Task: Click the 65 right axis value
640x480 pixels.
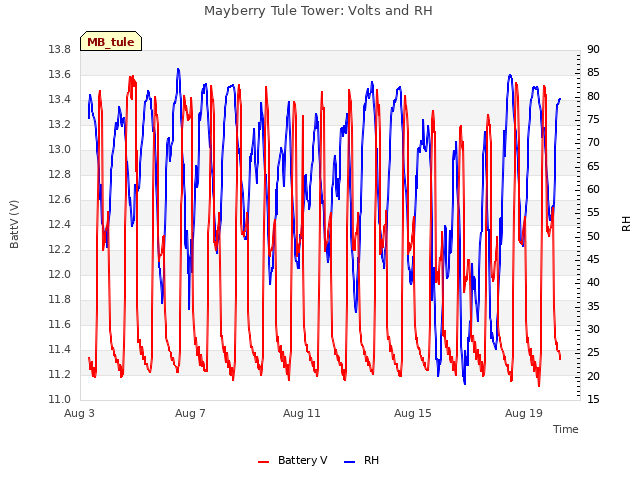Action: point(593,166)
